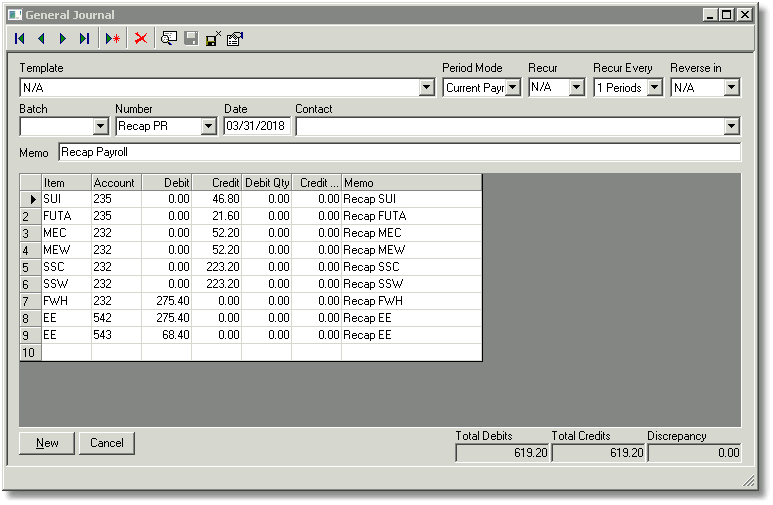The height and width of the screenshot is (505, 773).
Task: Expand the Recur Every dropdown
Action: click(654, 88)
